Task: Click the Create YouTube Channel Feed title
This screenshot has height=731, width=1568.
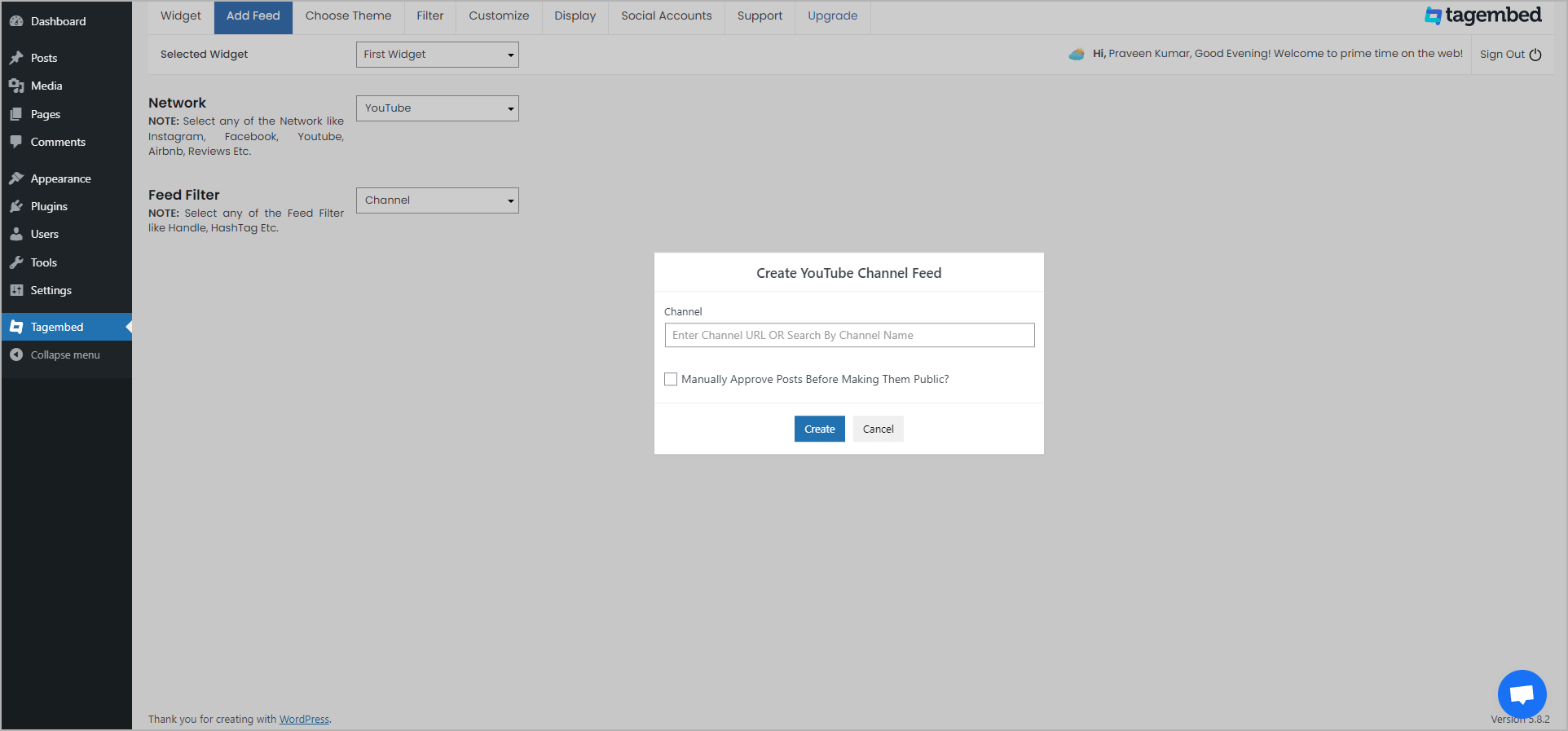Action: pyautogui.click(x=848, y=273)
